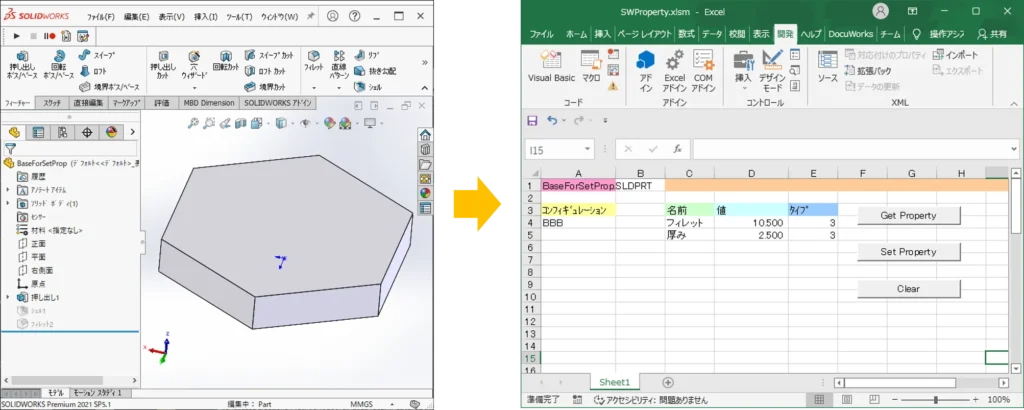Select Loft boss tool (ロフト)

pos(93,71)
